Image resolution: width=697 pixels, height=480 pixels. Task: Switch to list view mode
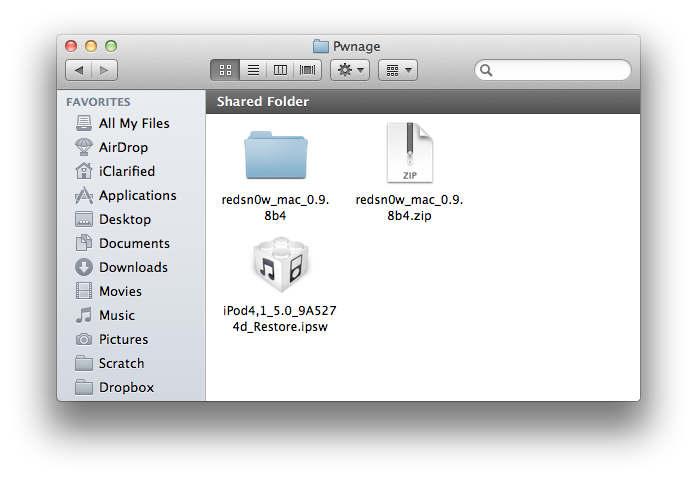click(253, 70)
